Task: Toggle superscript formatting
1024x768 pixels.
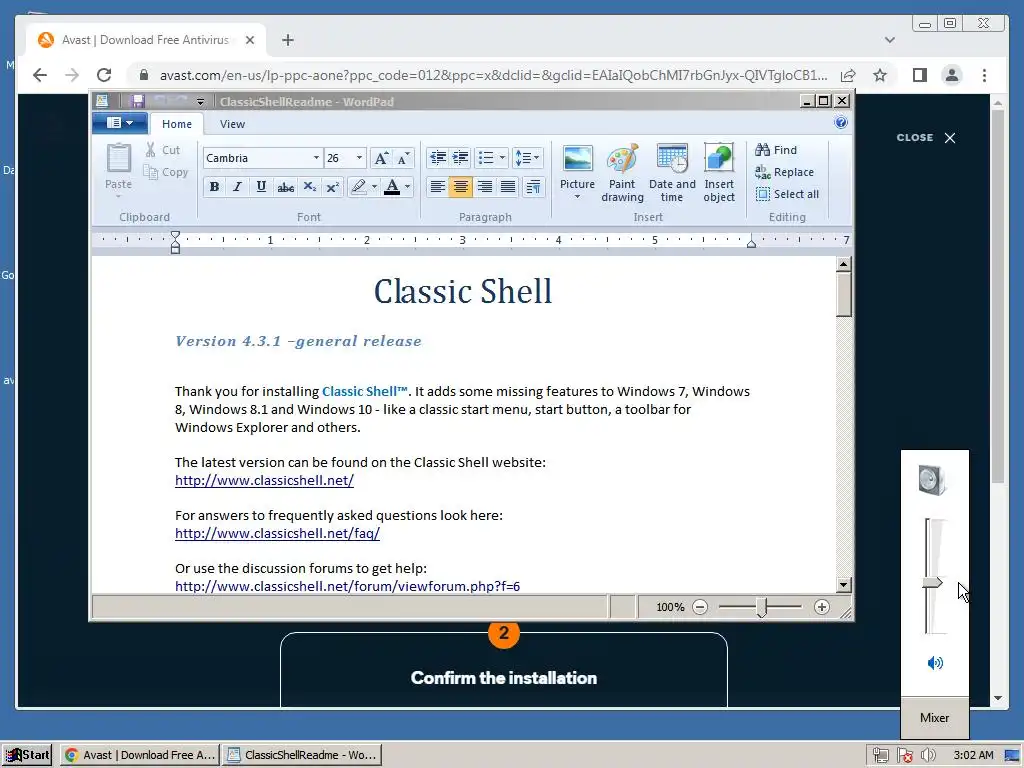Action: [x=332, y=187]
